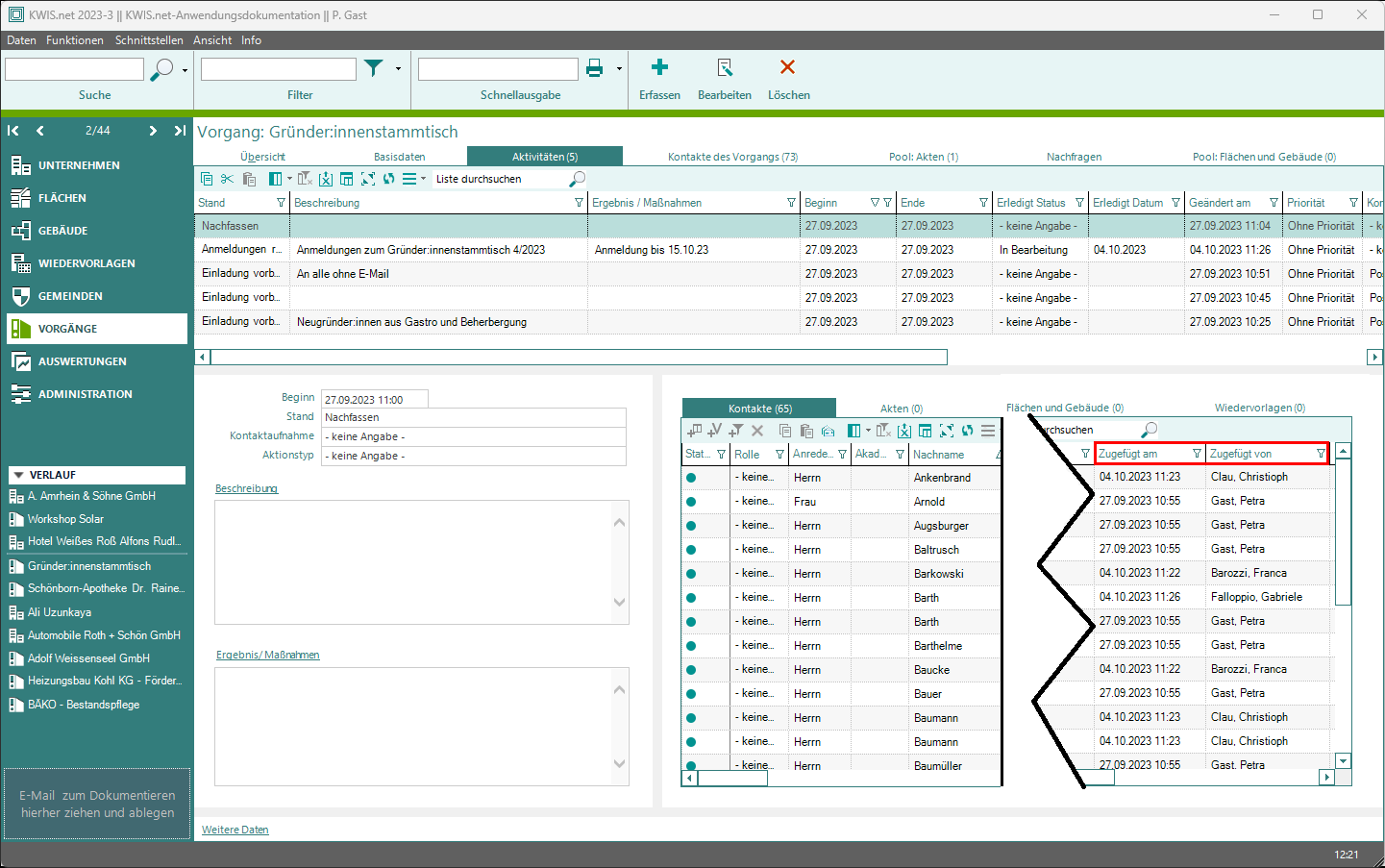Viewport: 1385px width, 868px height.
Task: Click the delete X icon in Kontakte toolbar
Action: [757, 431]
